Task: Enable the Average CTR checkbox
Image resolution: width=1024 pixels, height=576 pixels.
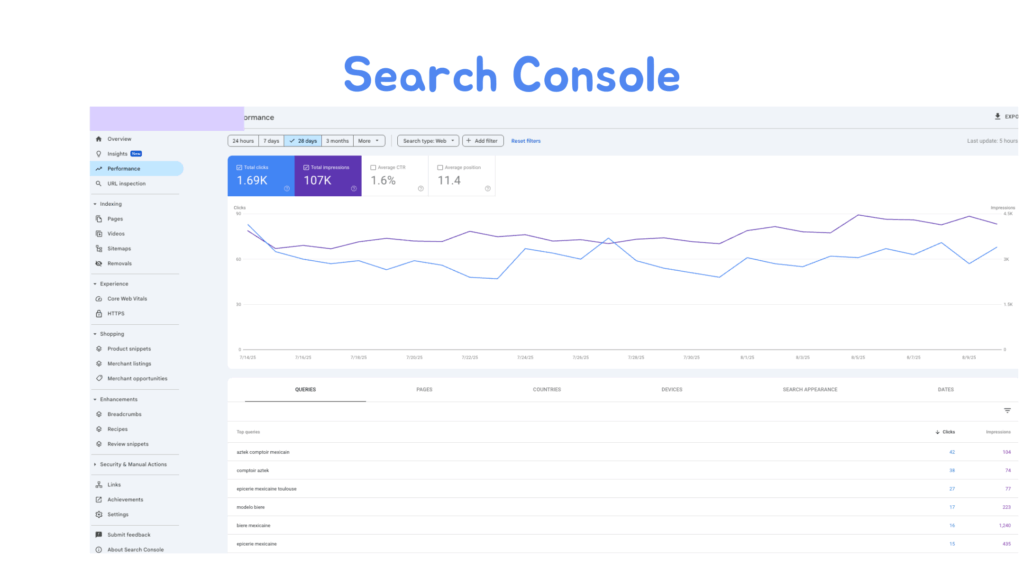Action: 373,168
